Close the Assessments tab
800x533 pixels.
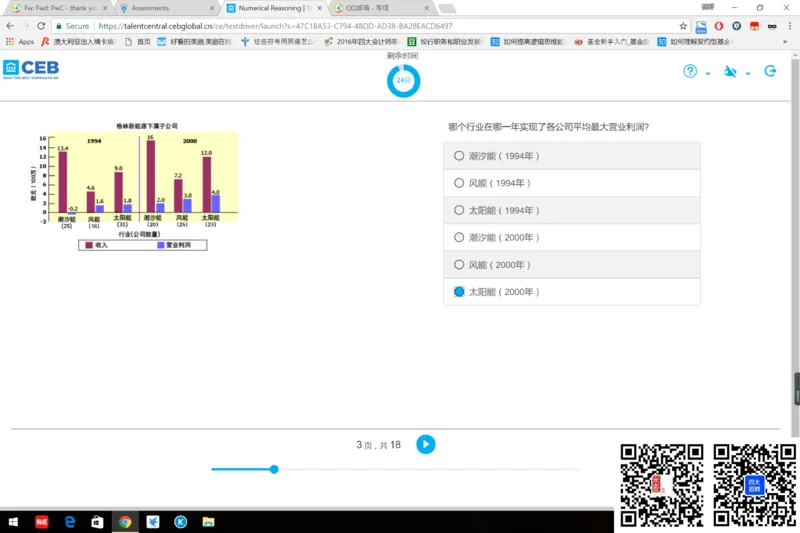[212, 8]
